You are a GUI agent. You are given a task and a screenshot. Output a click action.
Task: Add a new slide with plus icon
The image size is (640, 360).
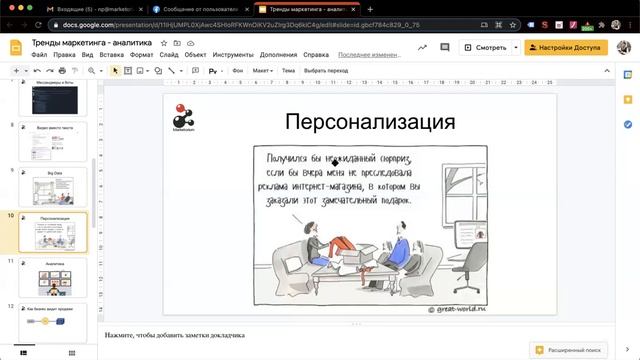[x=16, y=71]
